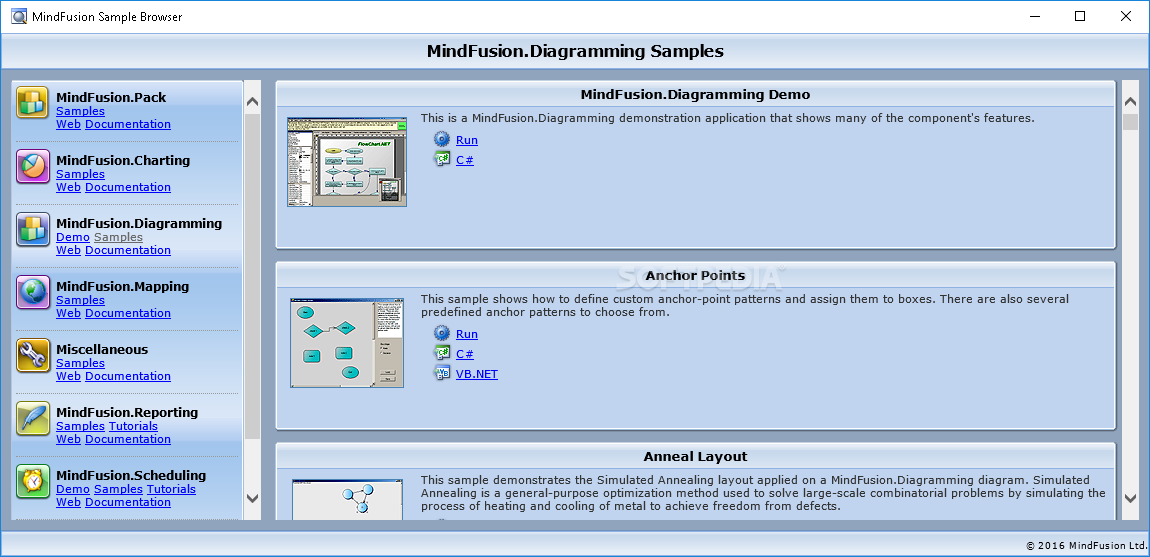Image resolution: width=1150 pixels, height=557 pixels.
Task: Run the Anchor Points sample
Action: [x=466, y=333]
